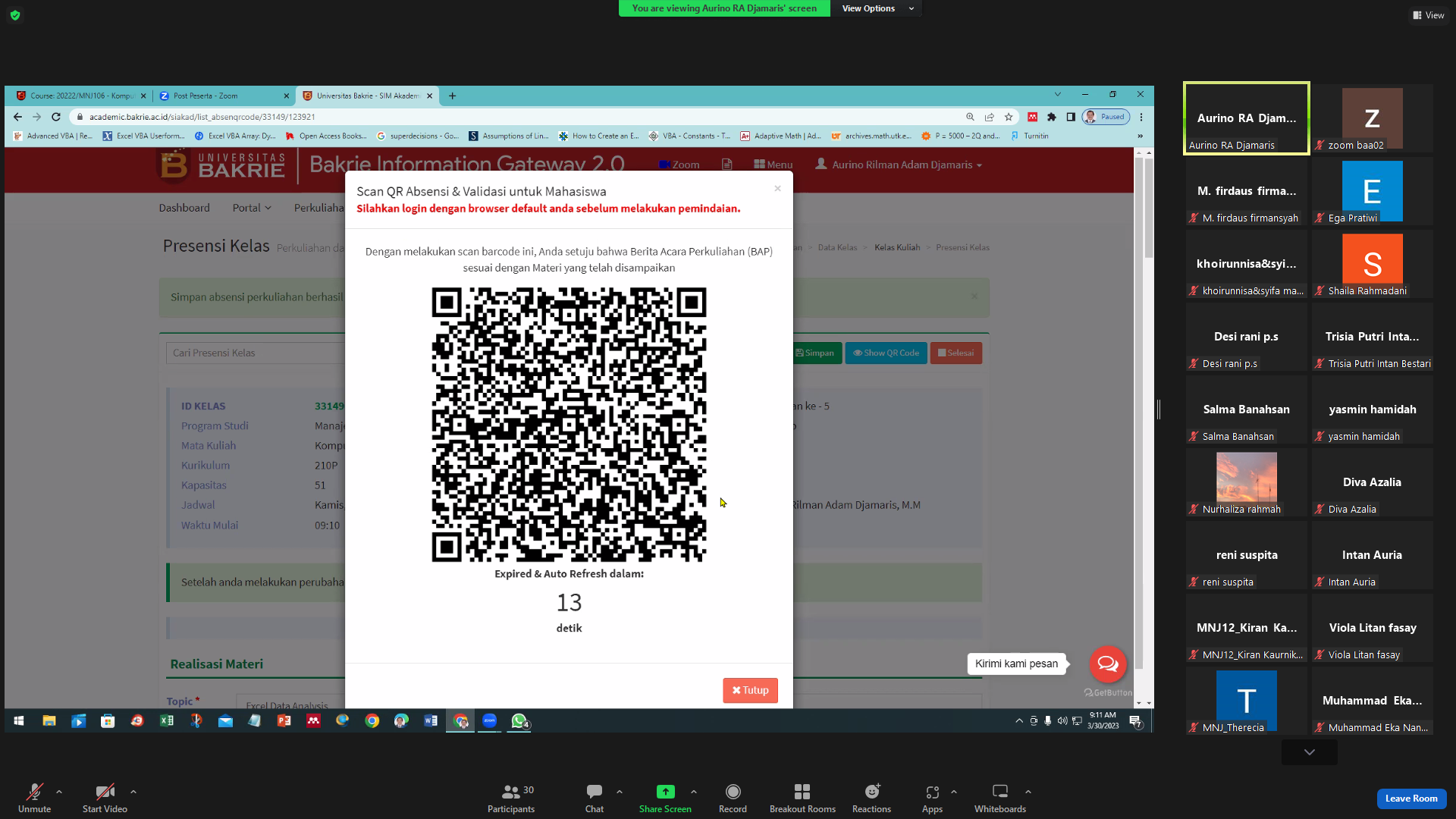
Task: Expand chat options arrow
Action: pos(620,792)
